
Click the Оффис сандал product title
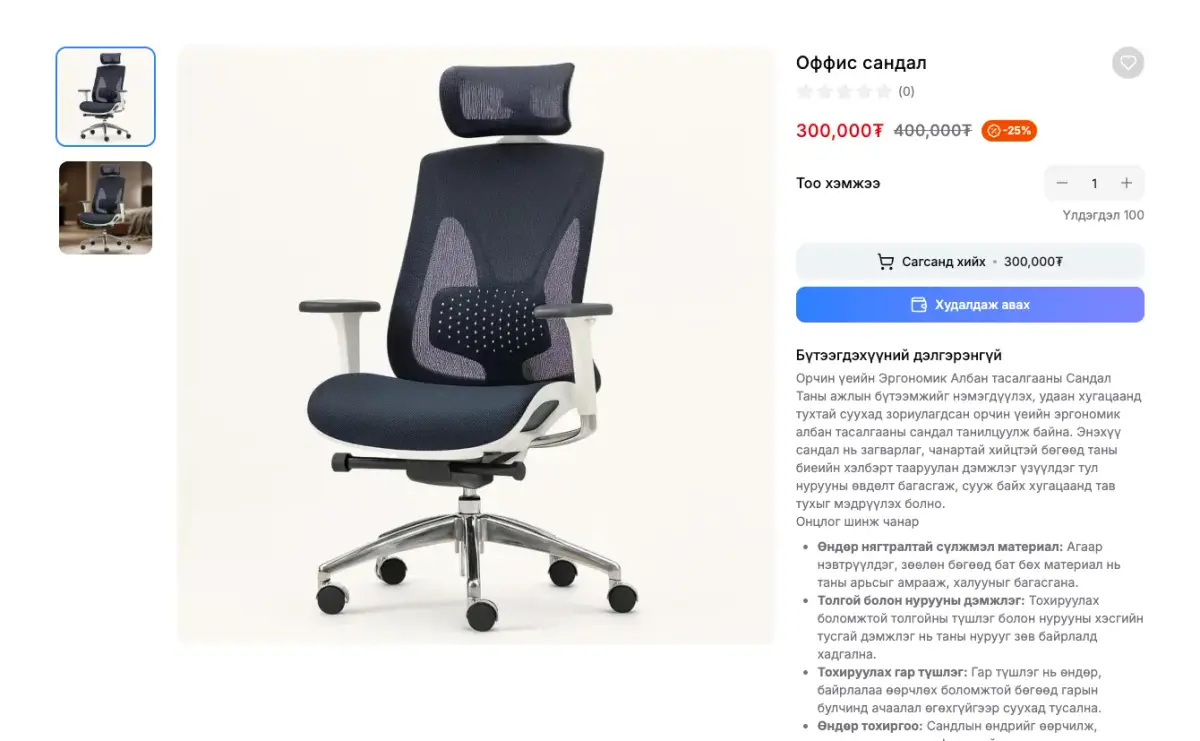(861, 63)
